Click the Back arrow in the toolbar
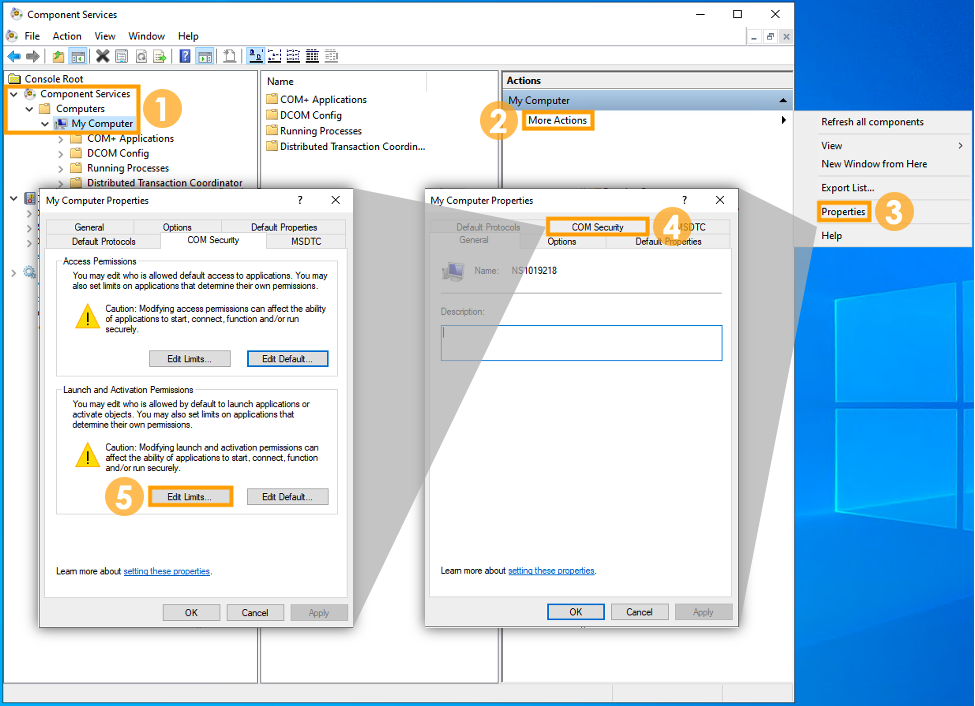This screenshot has width=975, height=706. tap(14, 57)
